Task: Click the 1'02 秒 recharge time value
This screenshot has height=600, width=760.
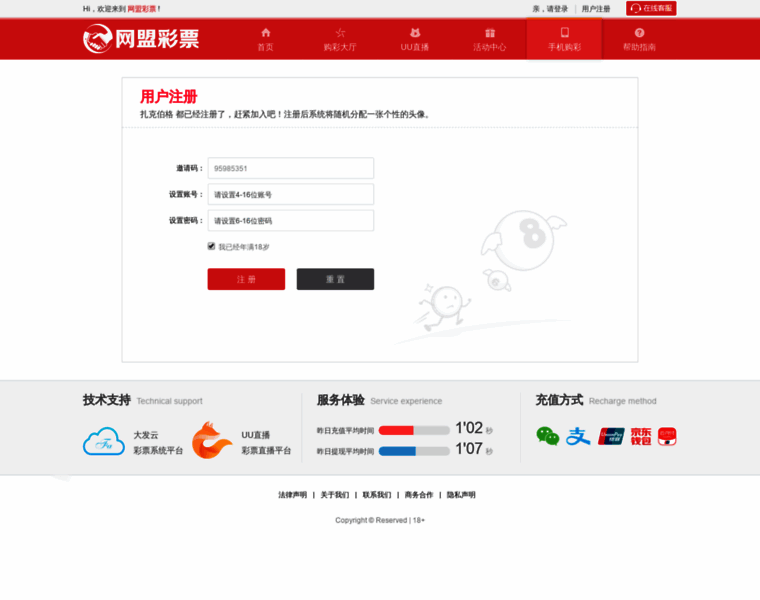Action: [474, 428]
